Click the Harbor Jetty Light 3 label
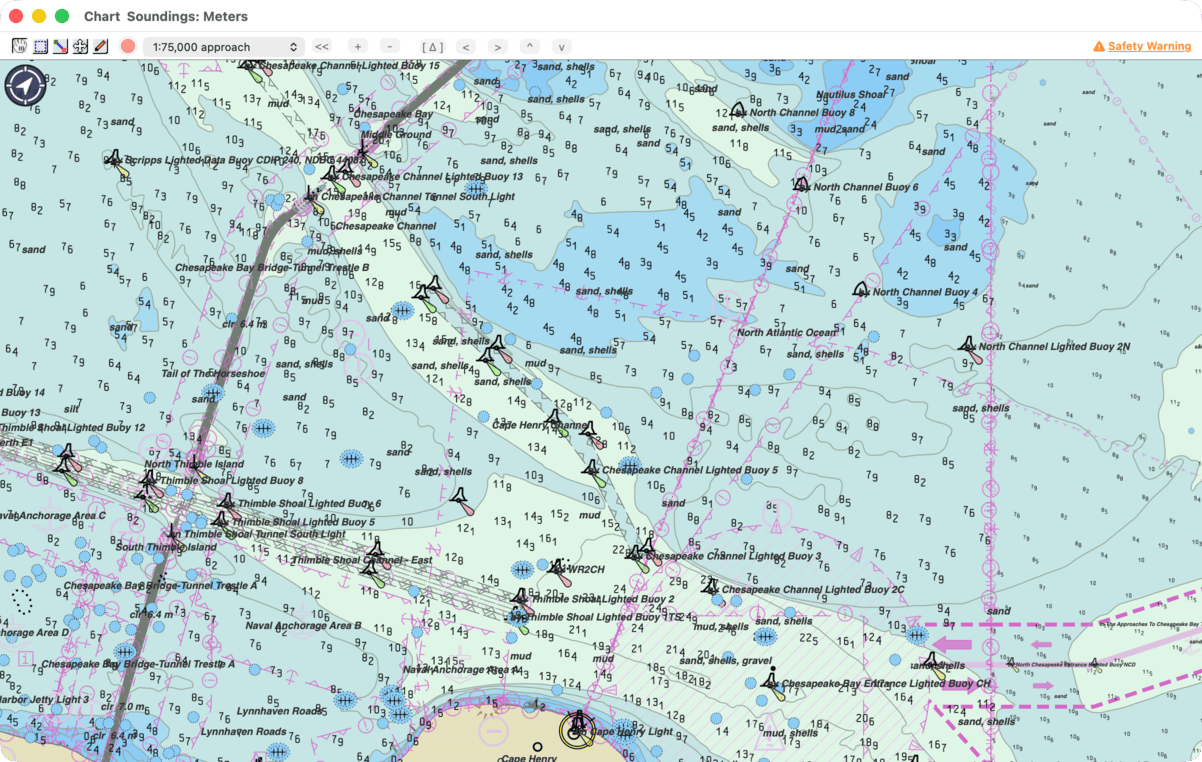1202x762 pixels. tap(44, 699)
